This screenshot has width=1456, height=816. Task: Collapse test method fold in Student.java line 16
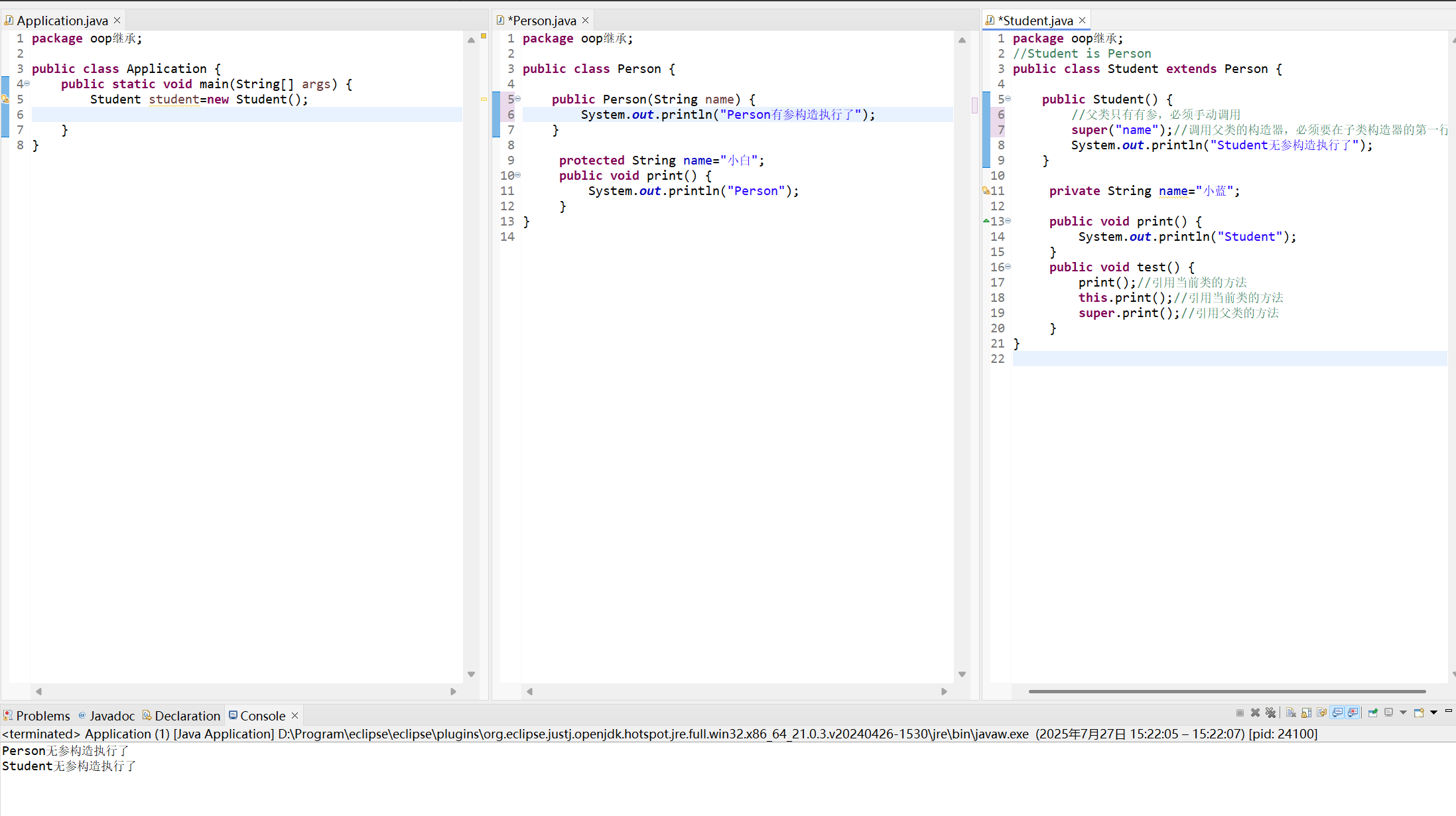tap(1008, 267)
